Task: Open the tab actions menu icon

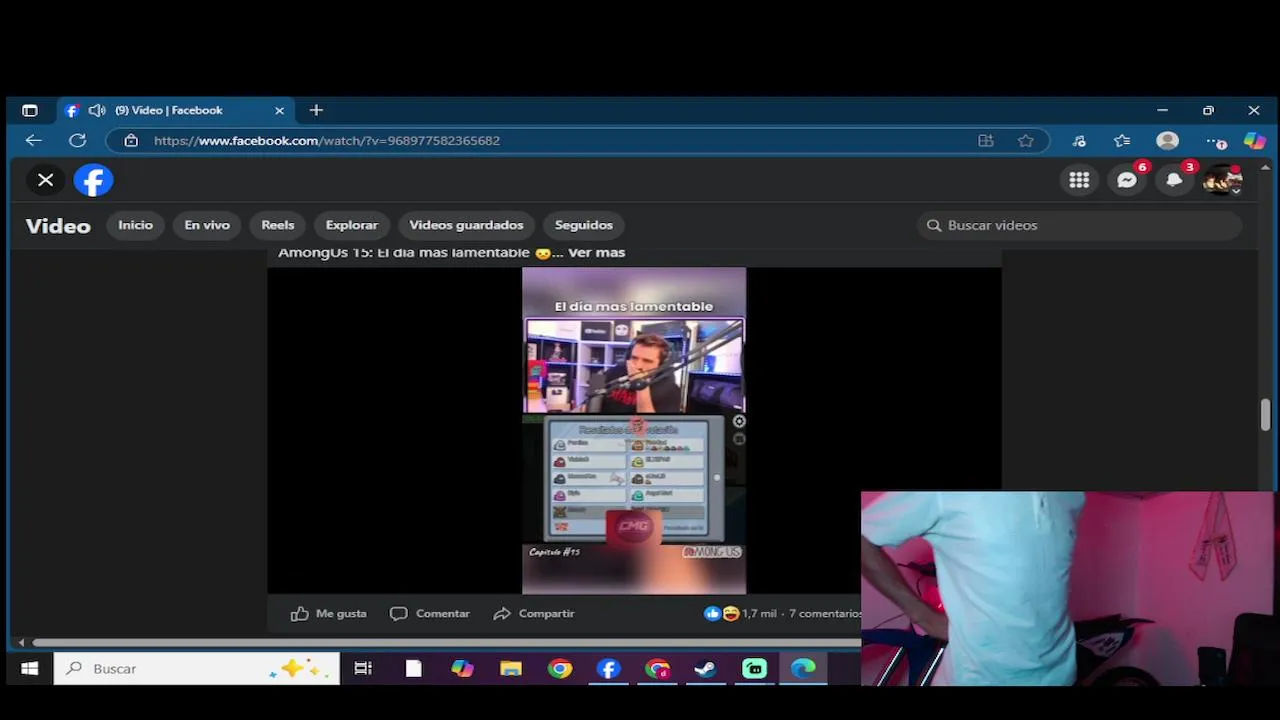Action: [30, 111]
